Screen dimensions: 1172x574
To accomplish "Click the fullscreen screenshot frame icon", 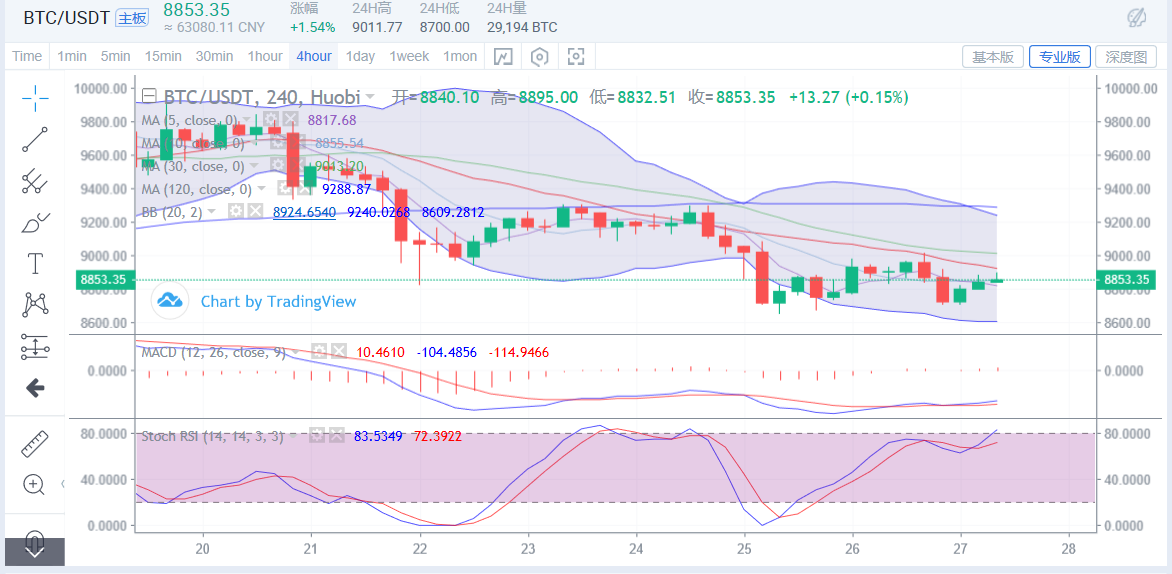I will tap(576, 56).
